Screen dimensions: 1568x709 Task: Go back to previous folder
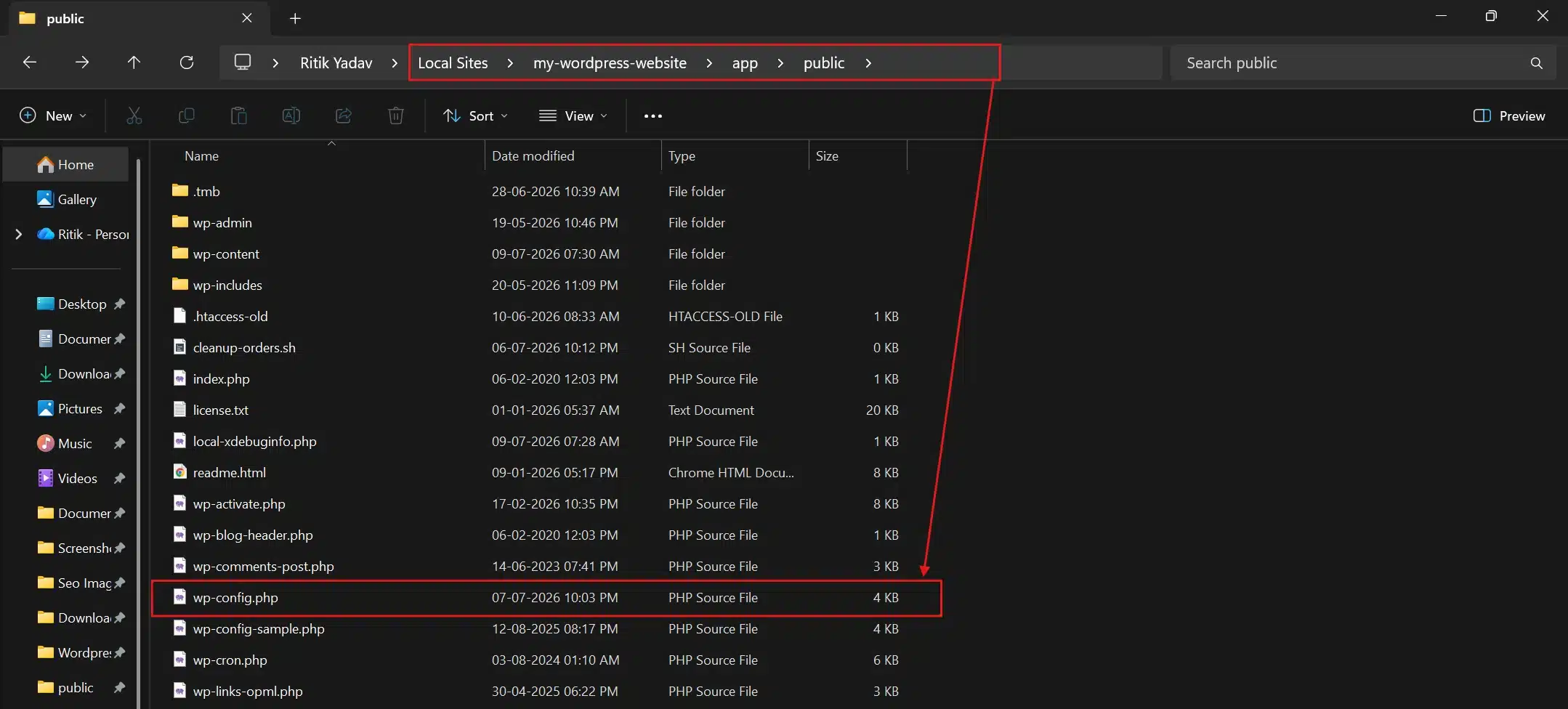(x=30, y=62)
